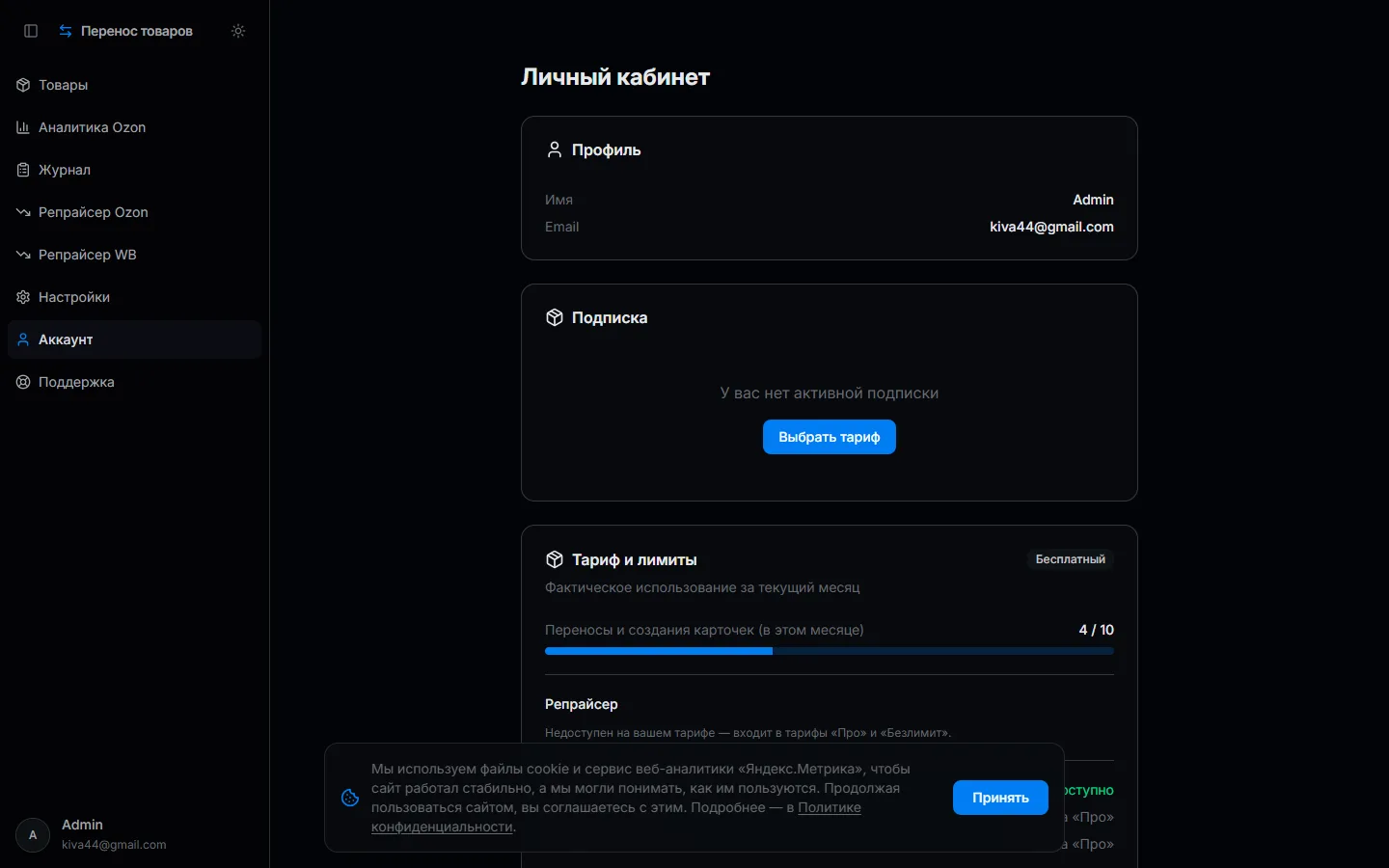Click the Выбрать тариф button
Viewport: 1389px width, 868px height.
830,437
